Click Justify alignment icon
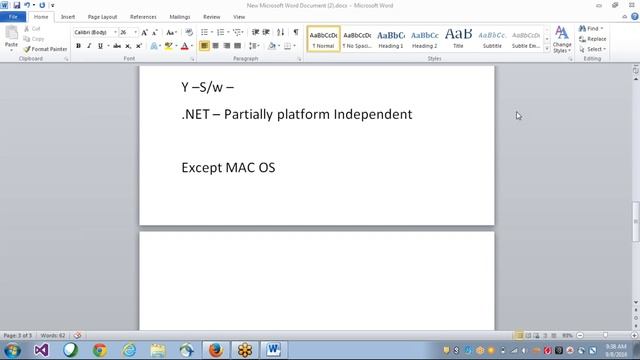 pos(238,46)
